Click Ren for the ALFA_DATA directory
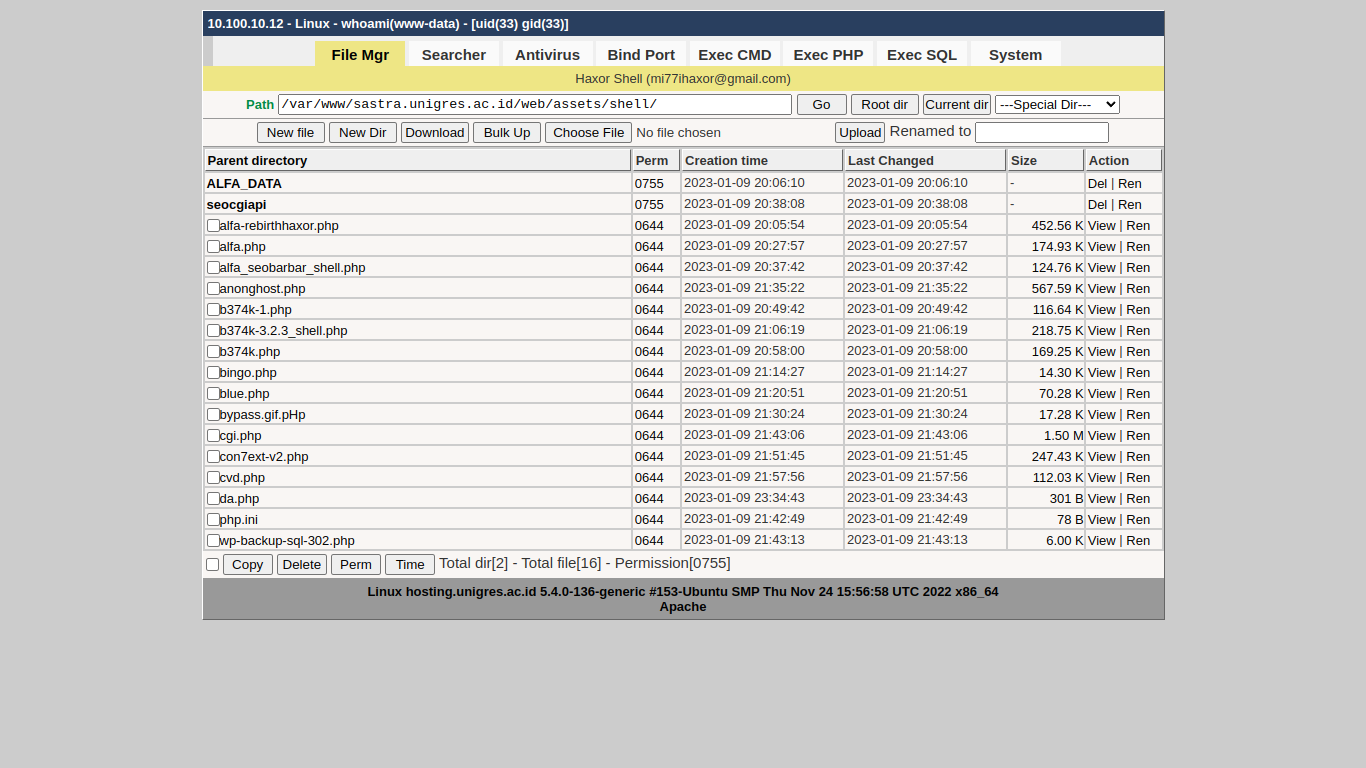Viewport: 1366px width, 768px height. [x=1130, y=184]
